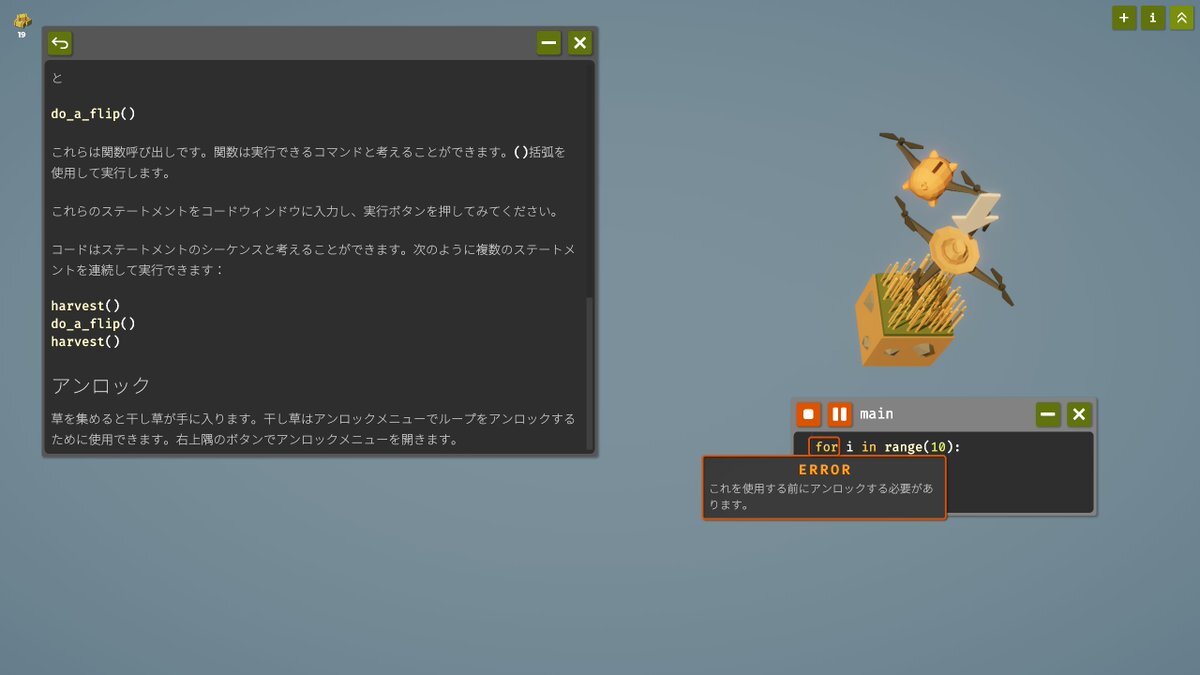The height and width of the screenshot is (675, 1200).
Task: Click the highlighted 'for' keyword in code
Action: (825, 447)
